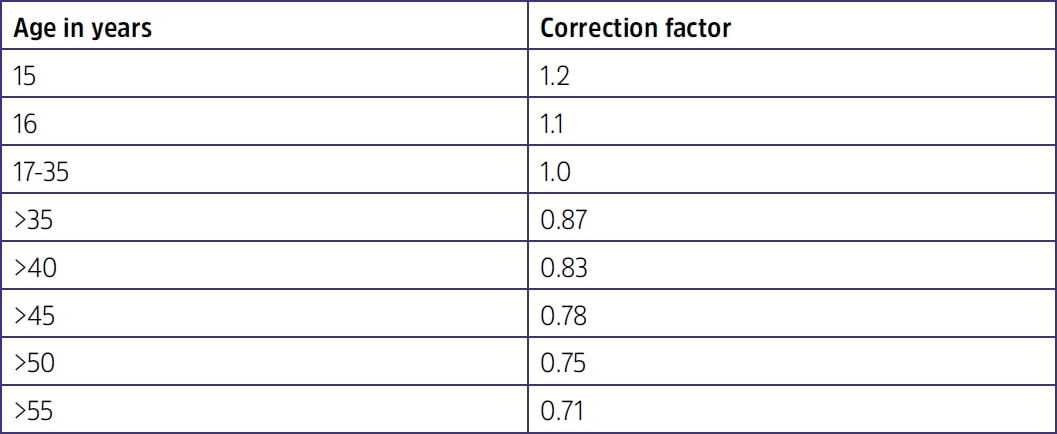Select the 0.87 correction factor value
This screenshot has width=1057, height=434.
click(562, 221)
